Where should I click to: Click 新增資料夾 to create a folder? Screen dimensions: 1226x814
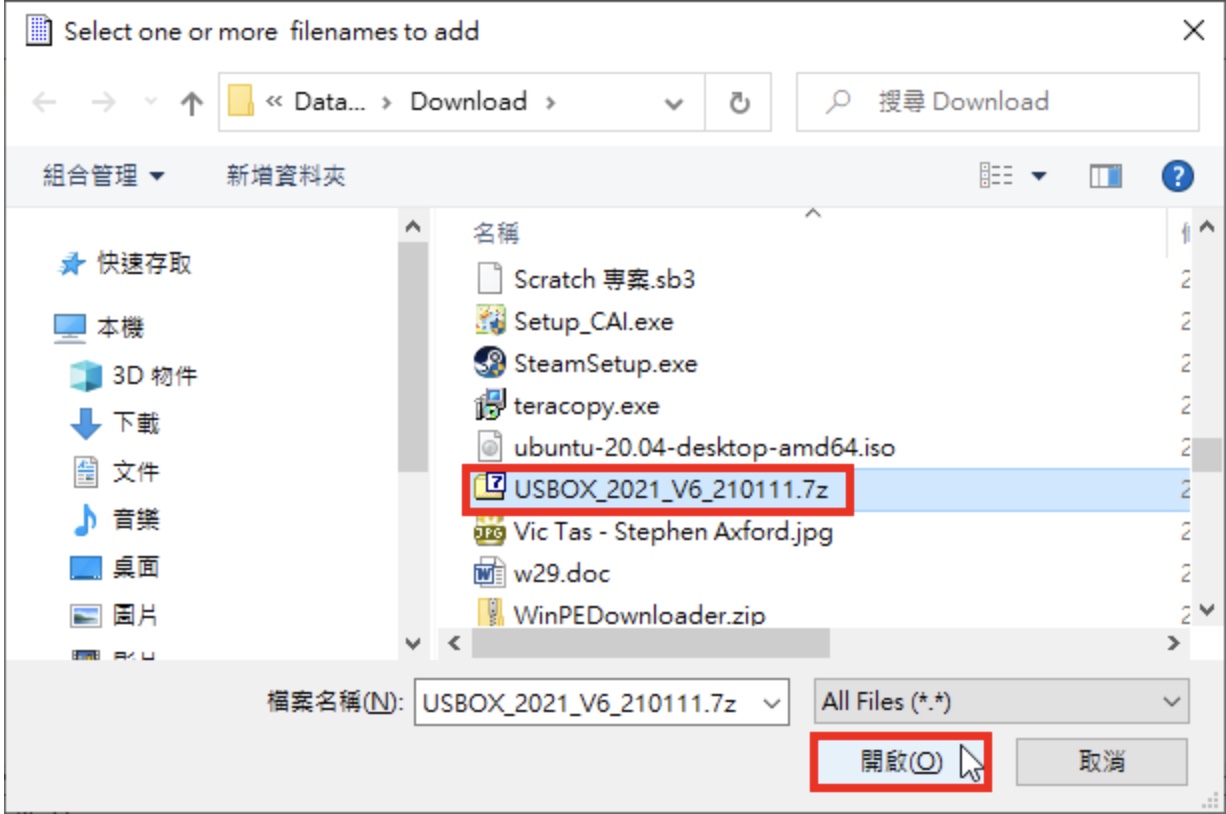pos(286,177)
